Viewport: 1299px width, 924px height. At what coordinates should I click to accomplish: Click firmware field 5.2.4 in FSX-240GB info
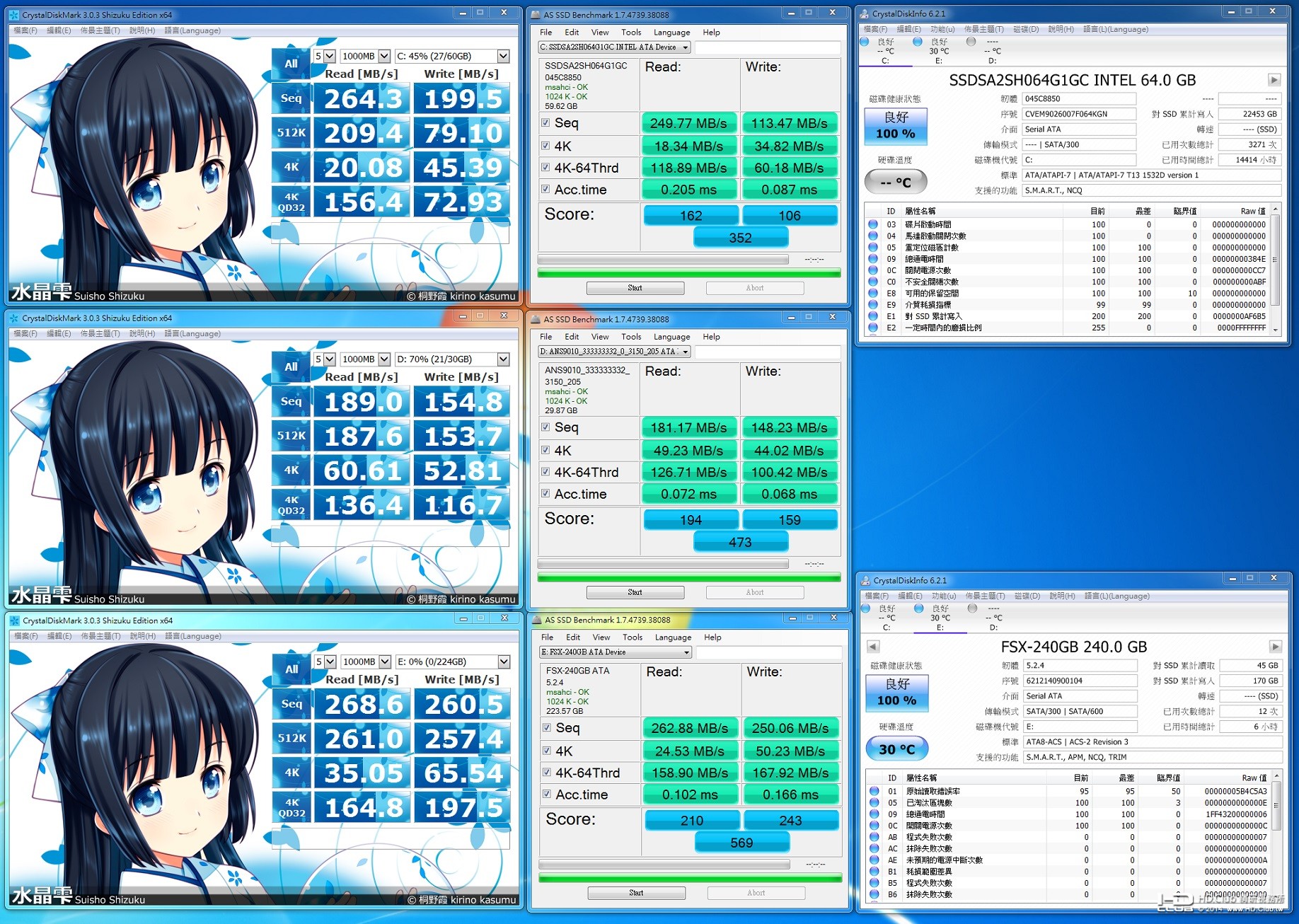1080,665
